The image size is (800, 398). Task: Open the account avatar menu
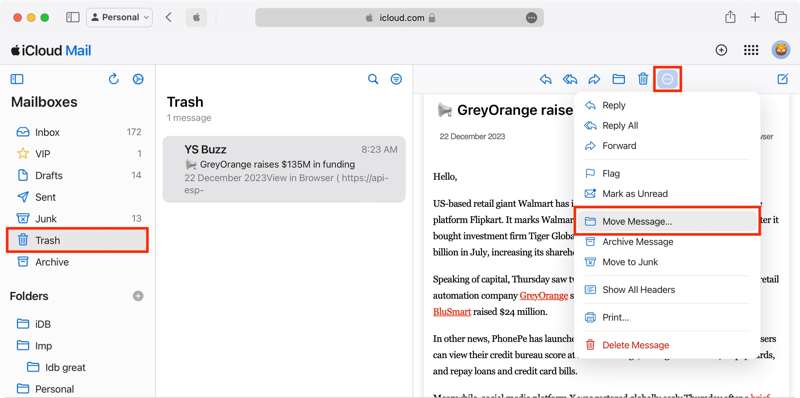[x=781, y=50]
